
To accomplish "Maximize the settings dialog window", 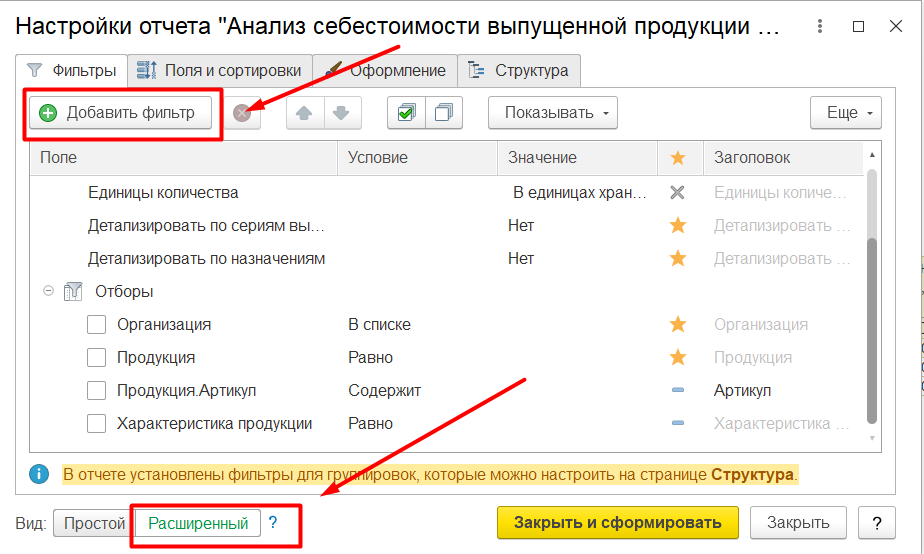I will (x=859, y=27).
